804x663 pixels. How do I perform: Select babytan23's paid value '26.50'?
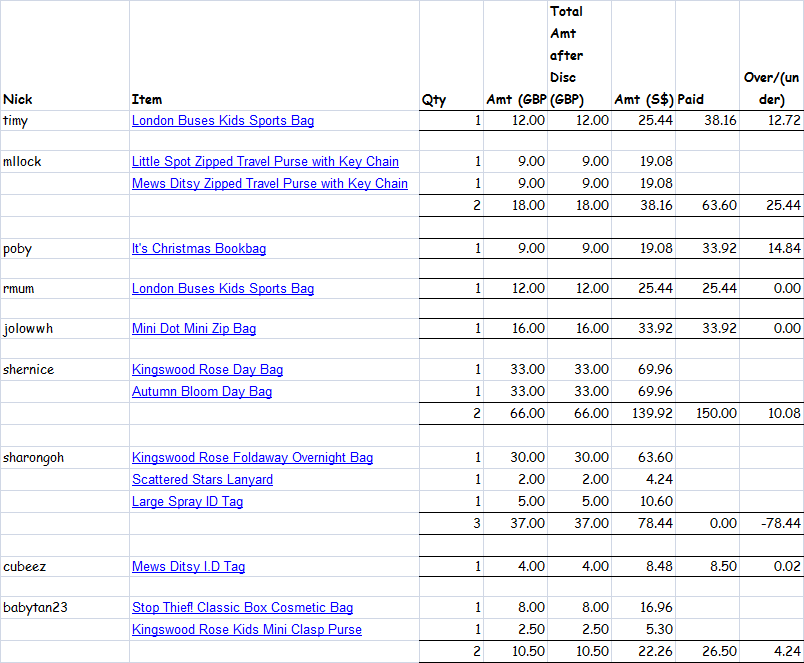[x=708, y=651]
